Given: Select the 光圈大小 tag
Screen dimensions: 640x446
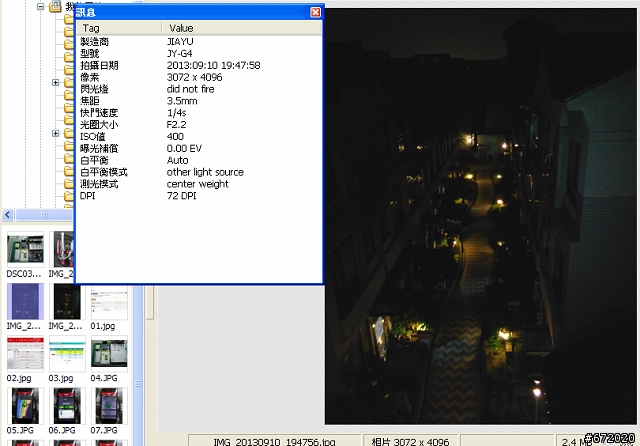Looking at the screenshot, I should 99,124.
